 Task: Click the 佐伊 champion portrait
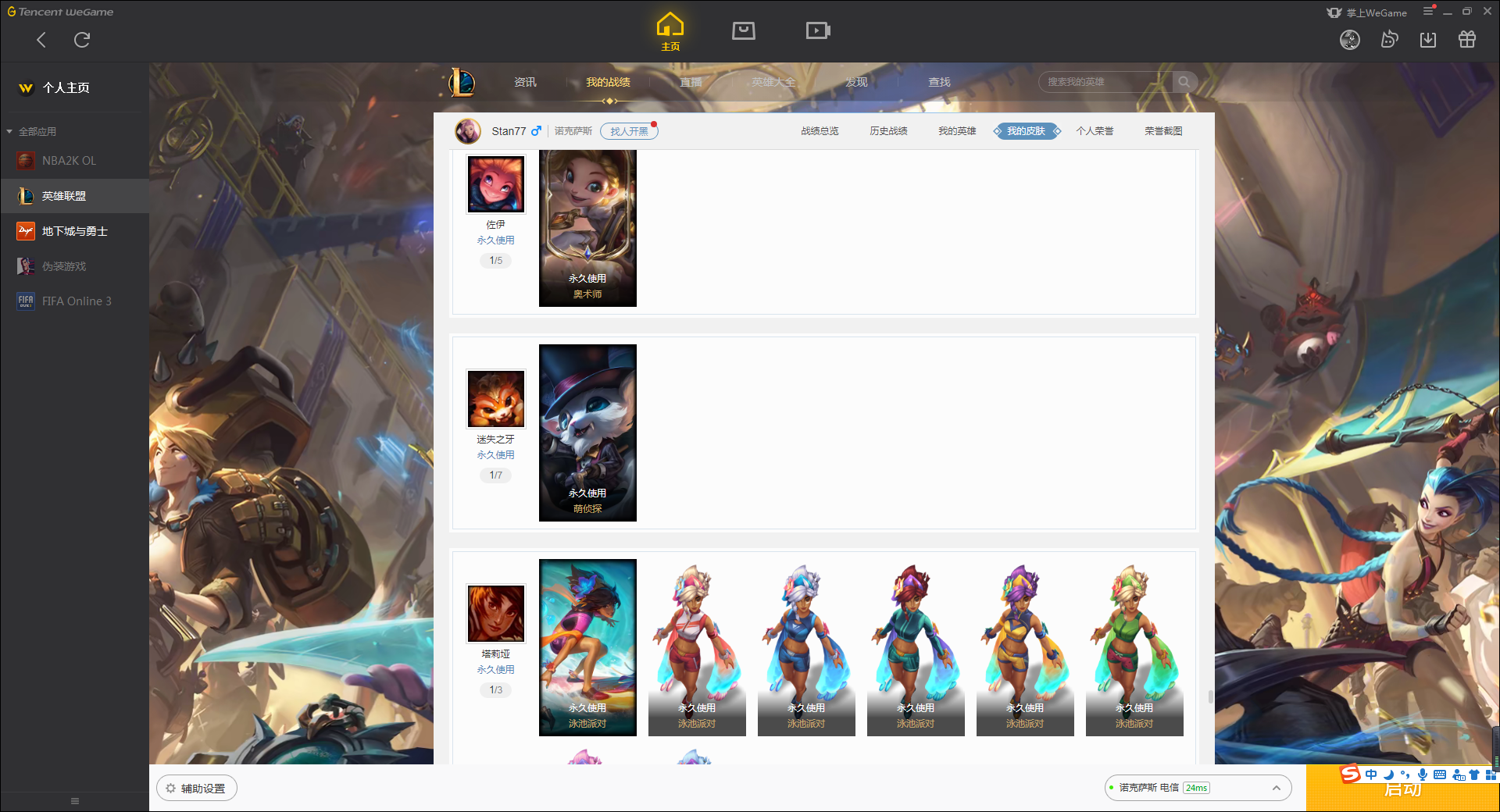point(496,184)
